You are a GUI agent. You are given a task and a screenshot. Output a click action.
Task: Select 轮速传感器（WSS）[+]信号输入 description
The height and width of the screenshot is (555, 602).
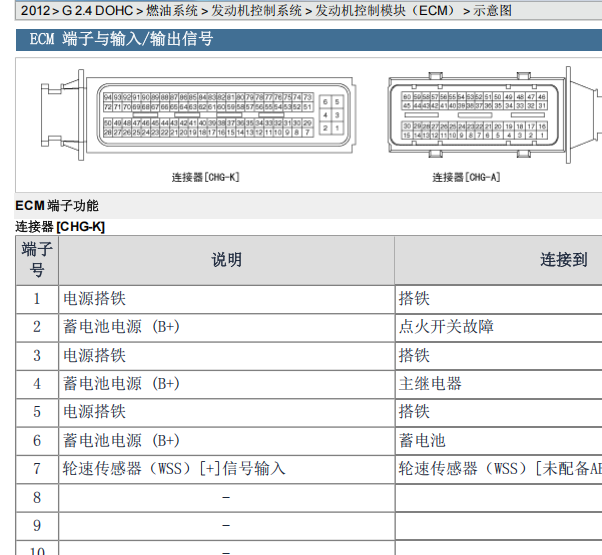click(x=227, y=469)
